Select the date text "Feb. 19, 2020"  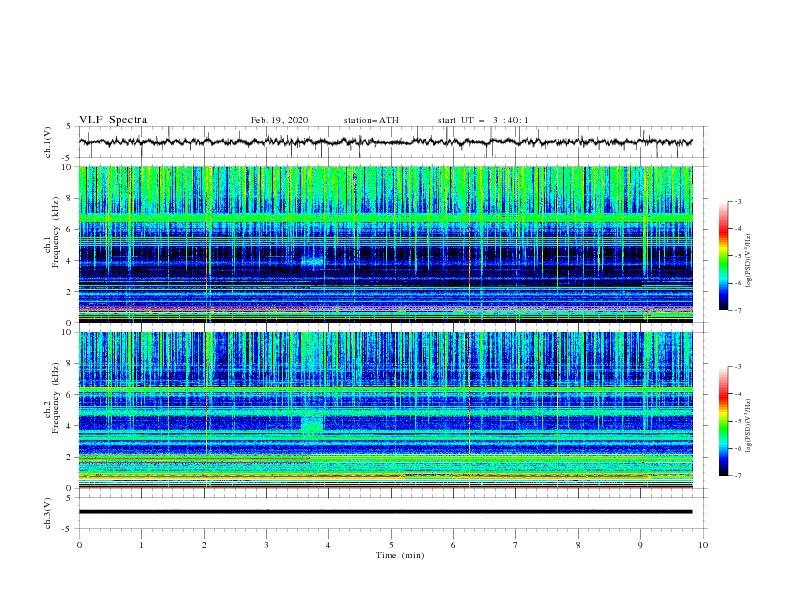coord(279,120)
